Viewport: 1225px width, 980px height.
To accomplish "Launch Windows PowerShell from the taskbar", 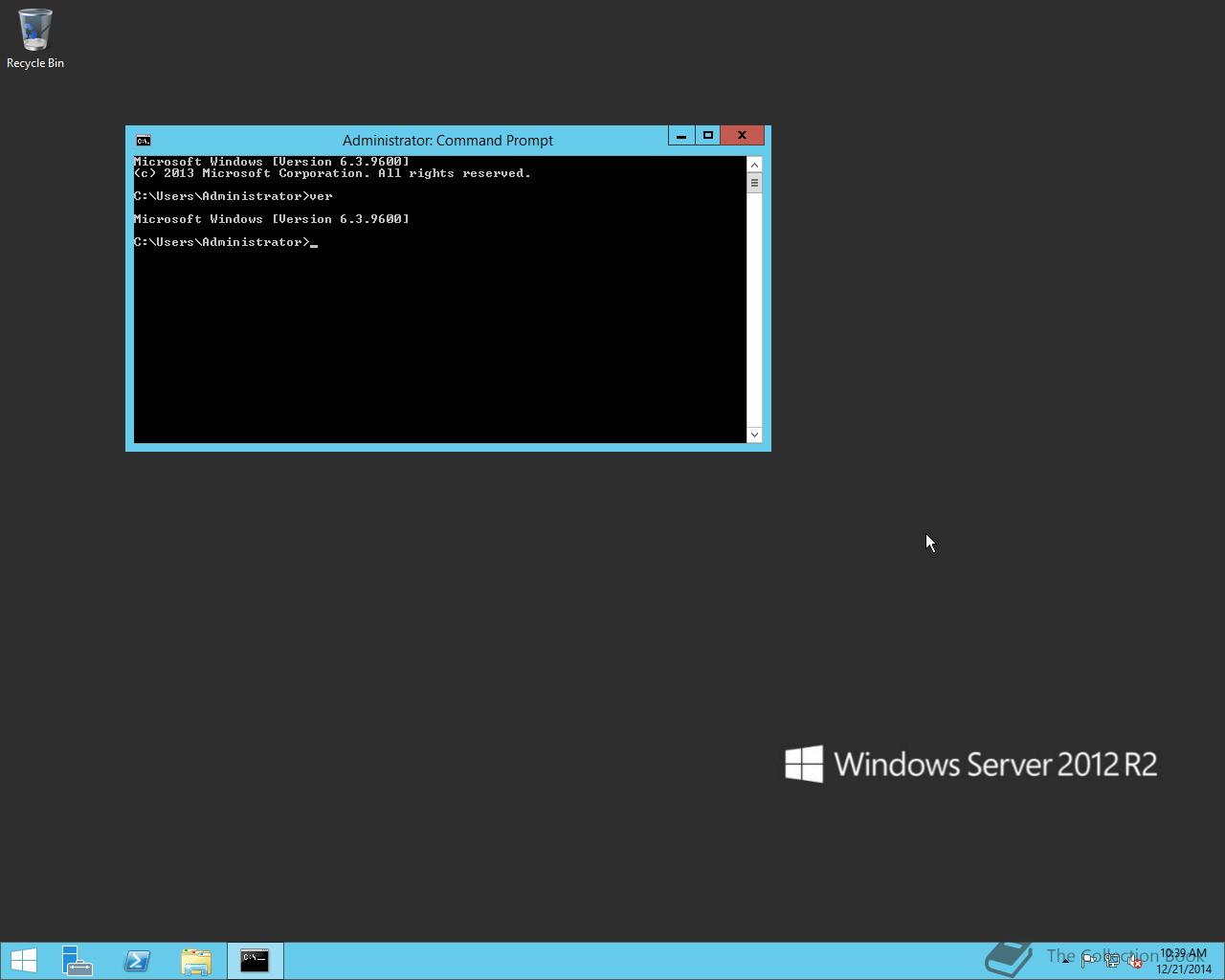I will point(137,960).
